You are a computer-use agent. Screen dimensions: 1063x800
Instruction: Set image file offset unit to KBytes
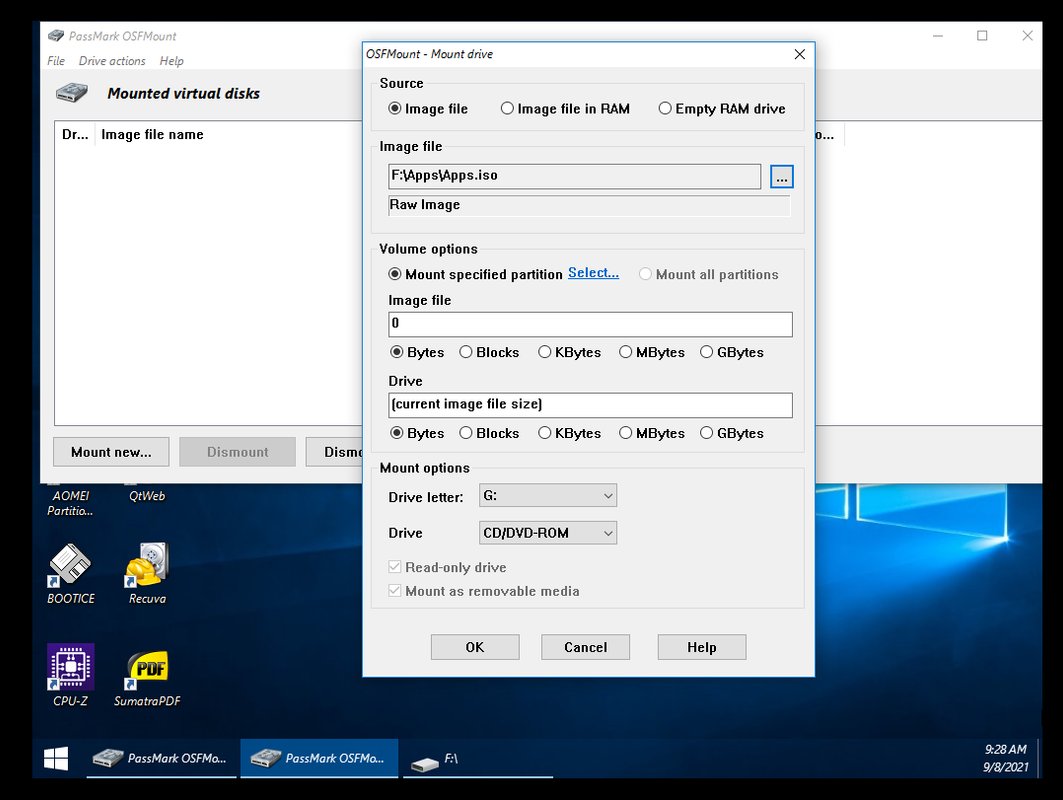point(569,352)
